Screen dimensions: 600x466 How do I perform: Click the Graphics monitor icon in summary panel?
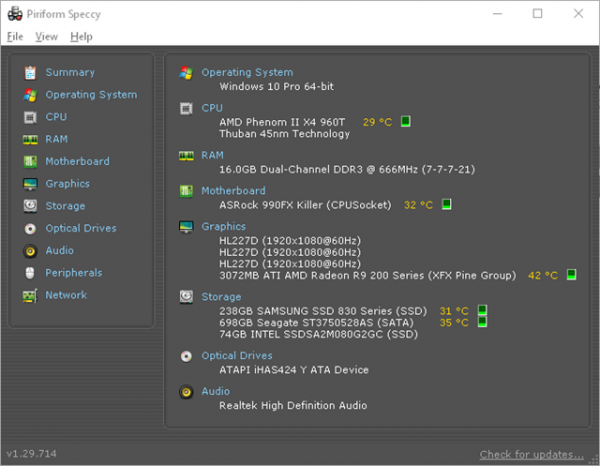pyautogui.click(x=186, y=227)
